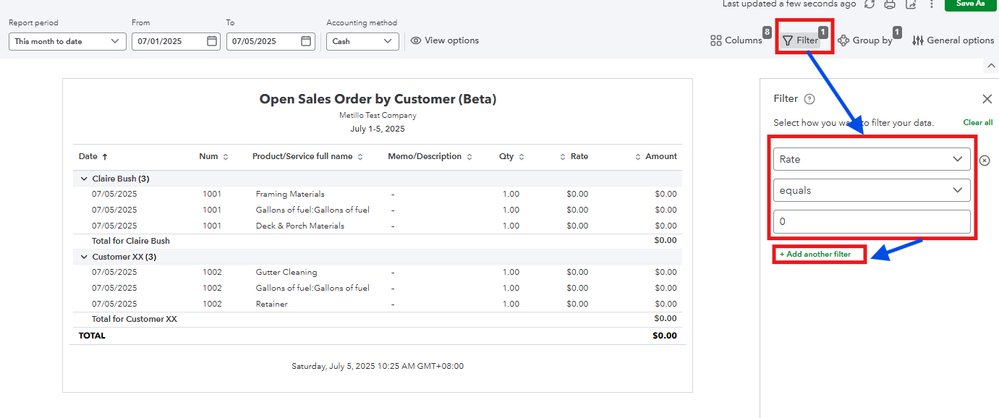Click Total for Customer XX row
This screenshot has height=418, width=999.
click(x=377, y=319)
